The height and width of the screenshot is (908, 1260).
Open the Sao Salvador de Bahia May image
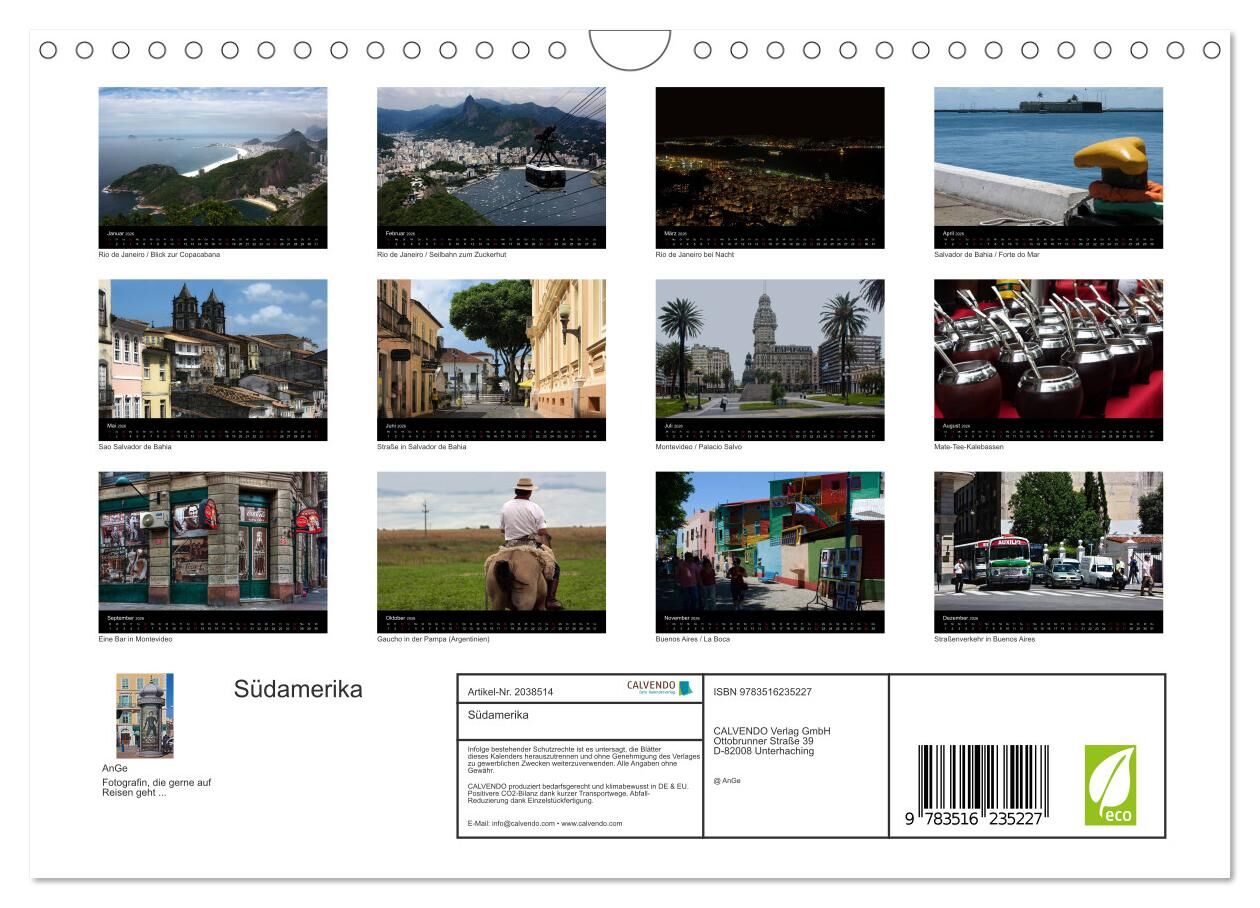(212, 350)
